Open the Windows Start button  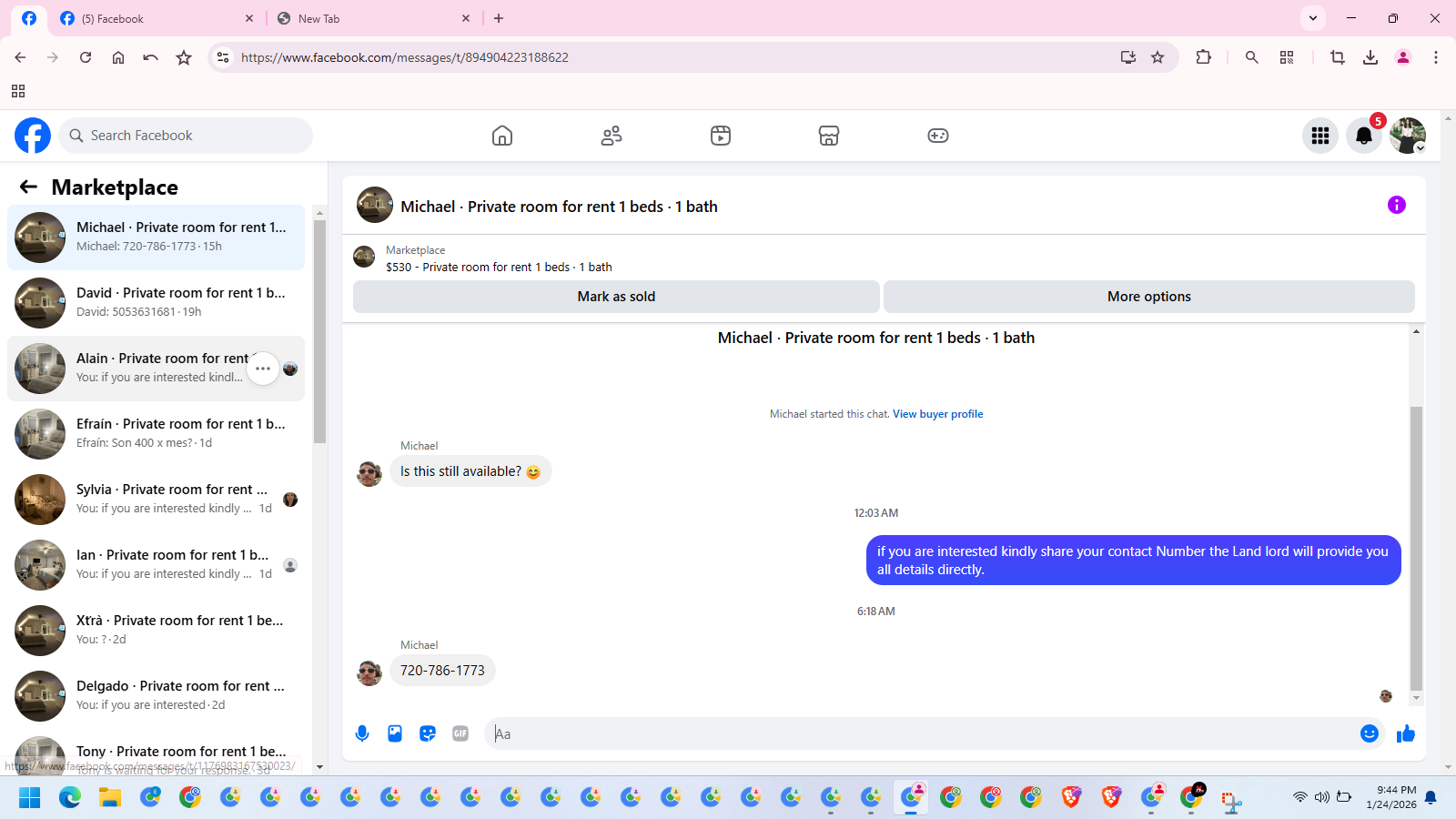(x=30, y=798)
